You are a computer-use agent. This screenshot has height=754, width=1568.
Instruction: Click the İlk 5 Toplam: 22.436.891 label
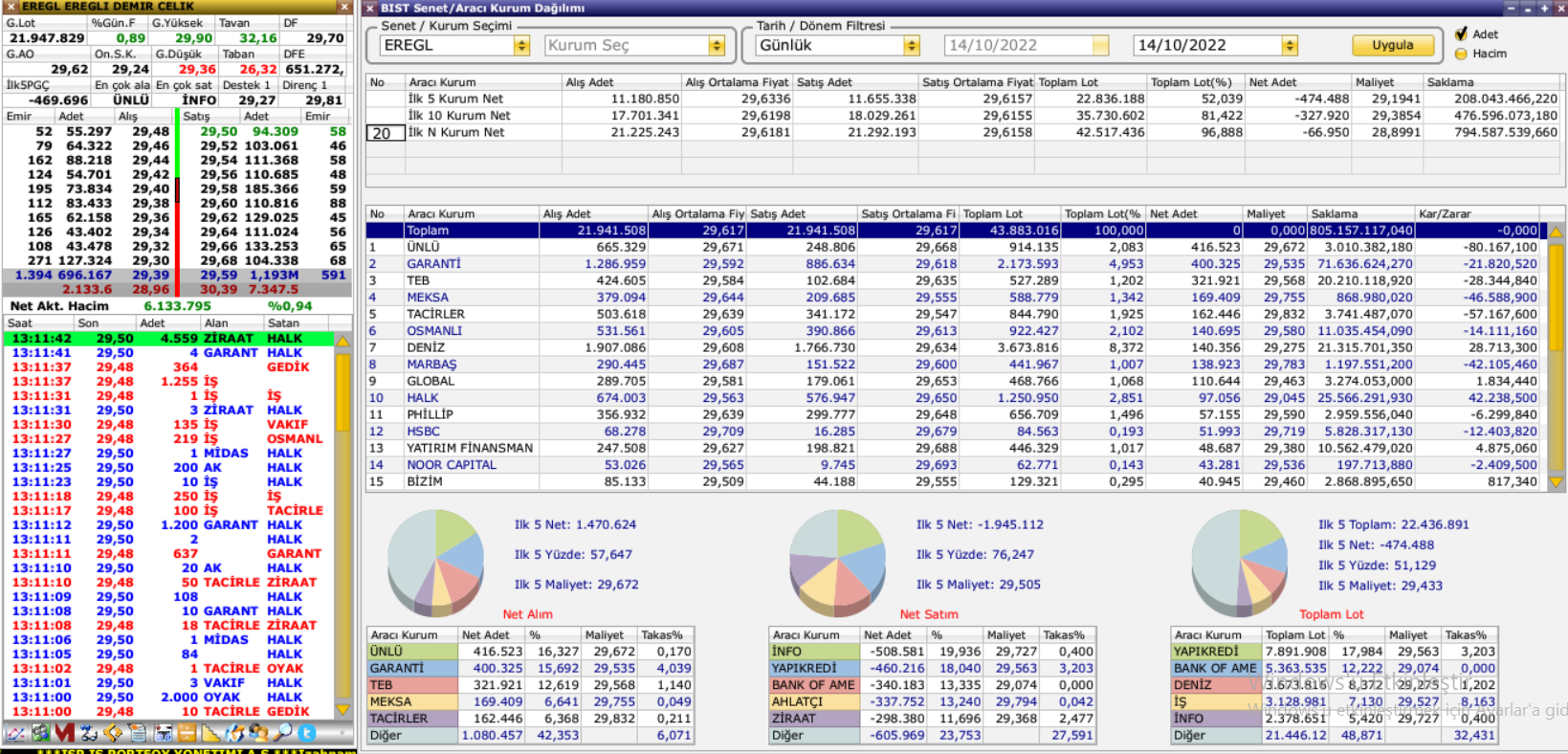coord(1393,524)
